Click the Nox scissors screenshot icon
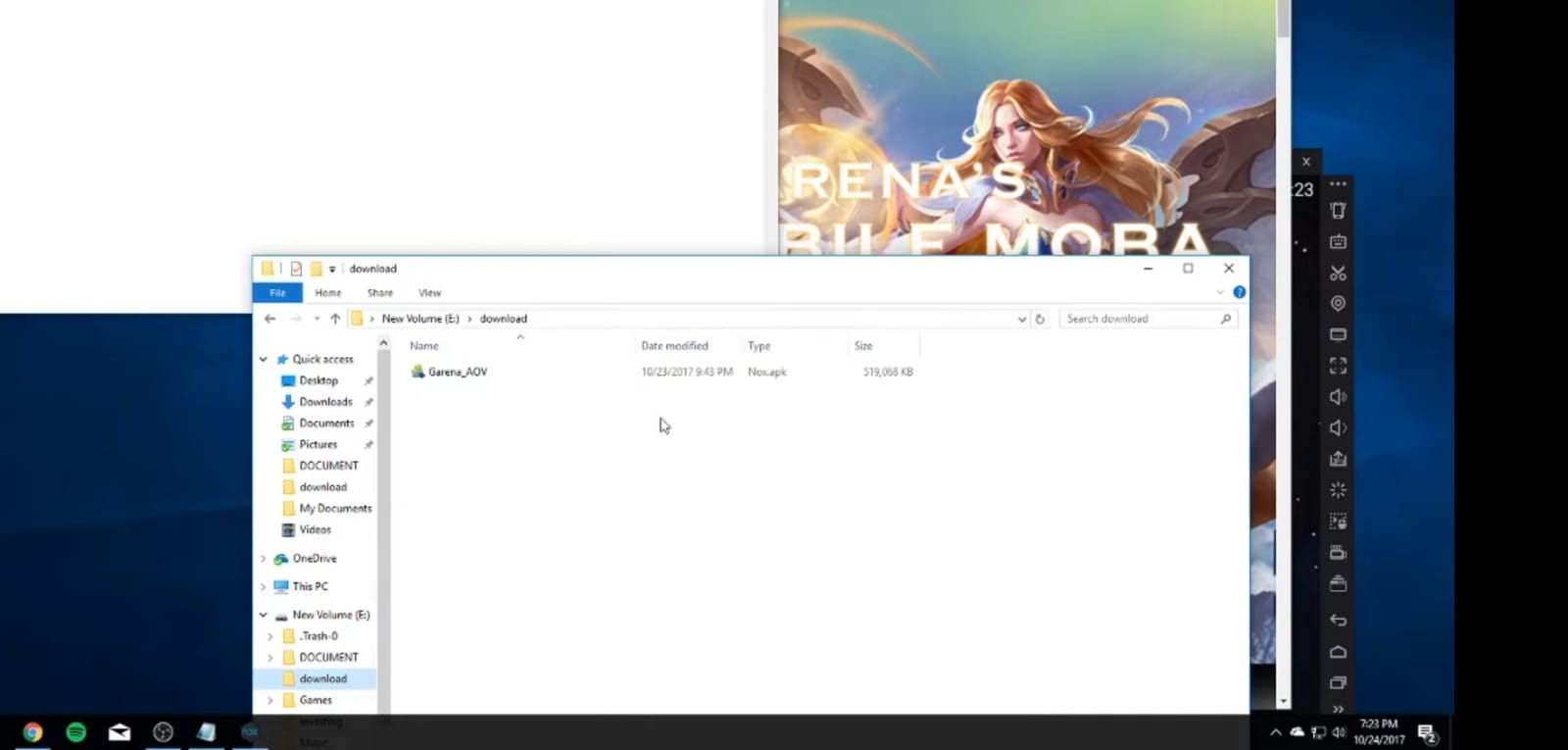Screen dimensions: 1568x750 [1338, 273]
